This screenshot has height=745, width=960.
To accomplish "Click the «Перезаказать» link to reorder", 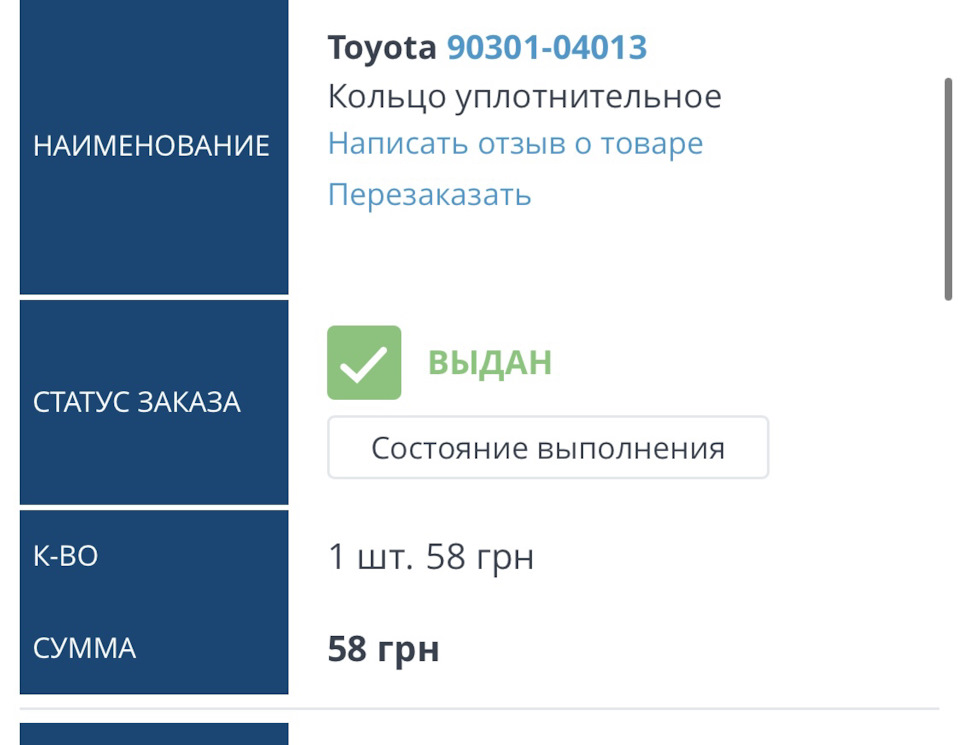I will [429, 194].
